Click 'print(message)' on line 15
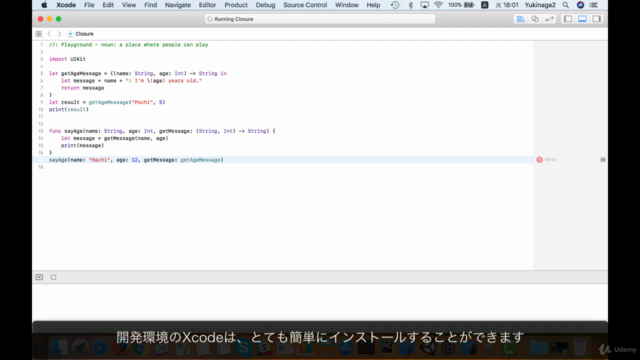Viewport: 640px width, 360px height. point(82,145)
